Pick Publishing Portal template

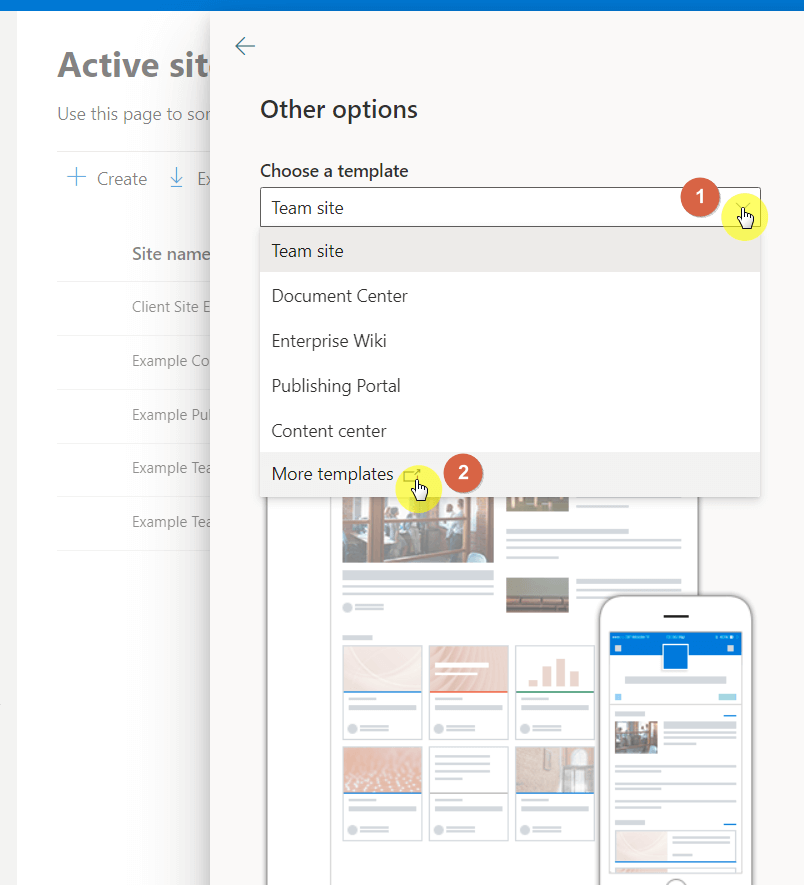(510, 386)
